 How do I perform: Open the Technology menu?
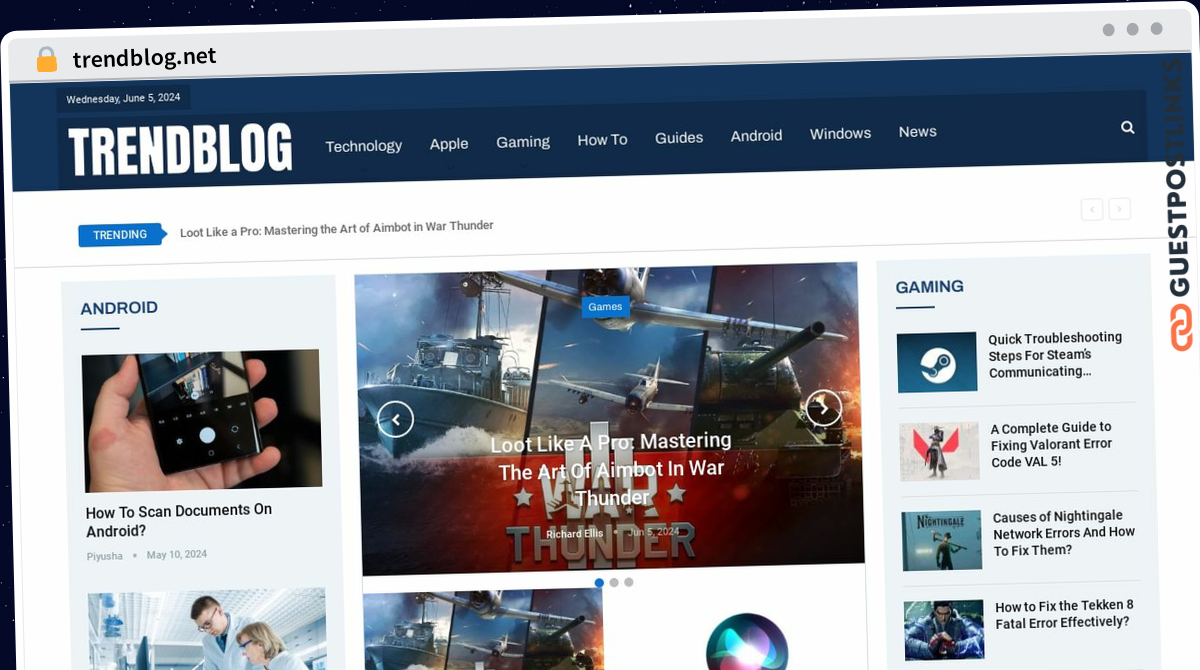pyautogui.click(x=364, y=146)
